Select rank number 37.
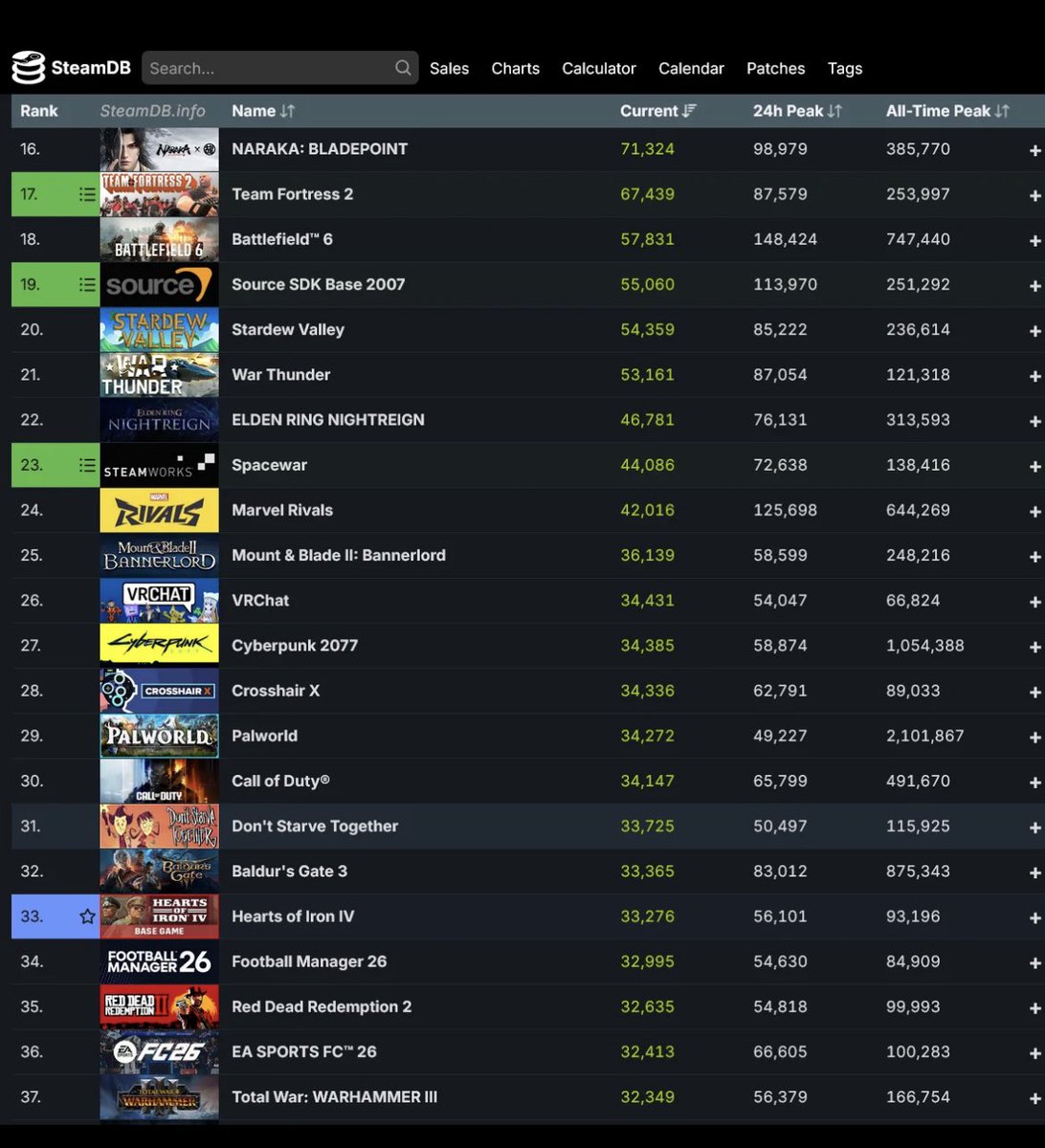The height and width of the screenshot is (1148, 1045). tap(32, 1096)
